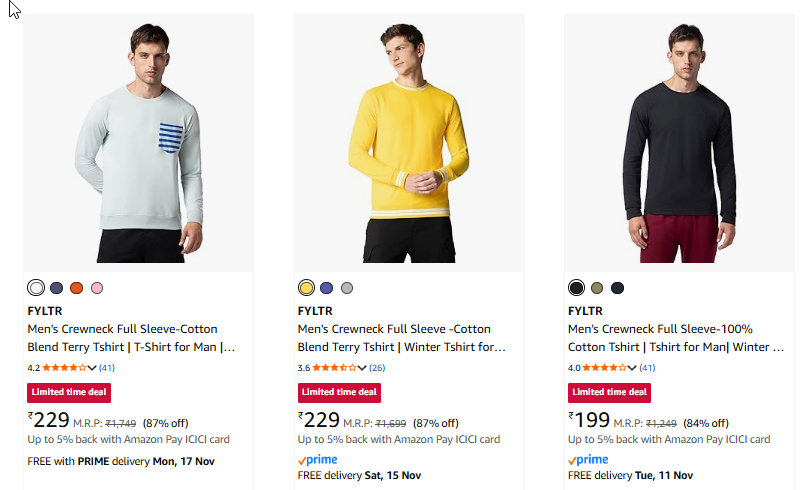Select the olive green swatch on third product
812x490 pixels.
[597, 288]
